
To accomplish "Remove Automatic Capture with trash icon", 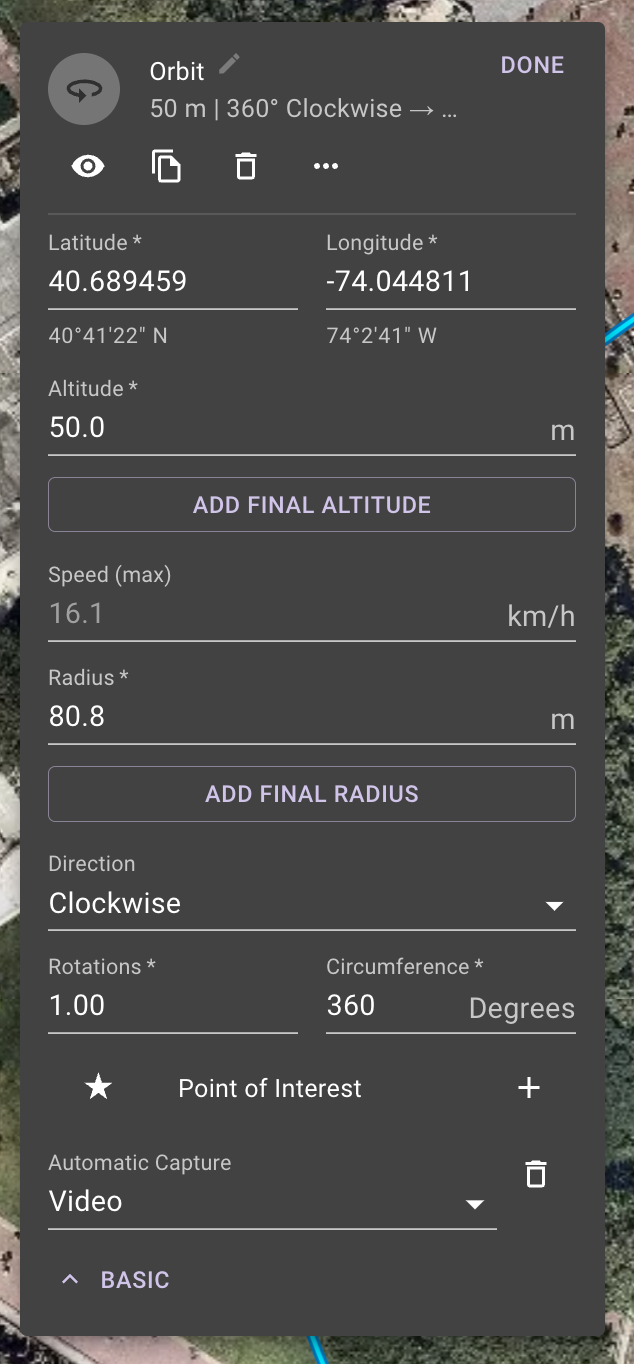I will point(536,1174).
